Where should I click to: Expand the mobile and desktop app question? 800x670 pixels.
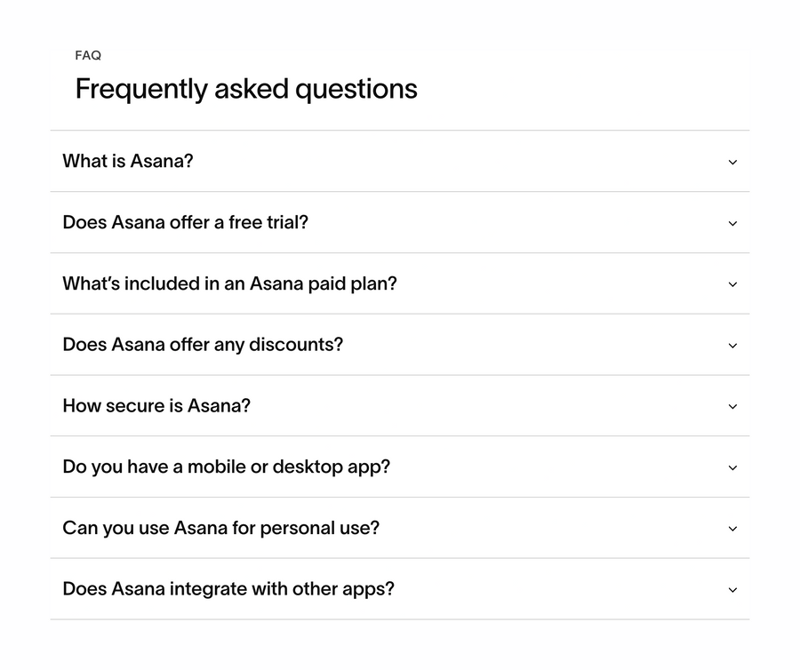220,468
